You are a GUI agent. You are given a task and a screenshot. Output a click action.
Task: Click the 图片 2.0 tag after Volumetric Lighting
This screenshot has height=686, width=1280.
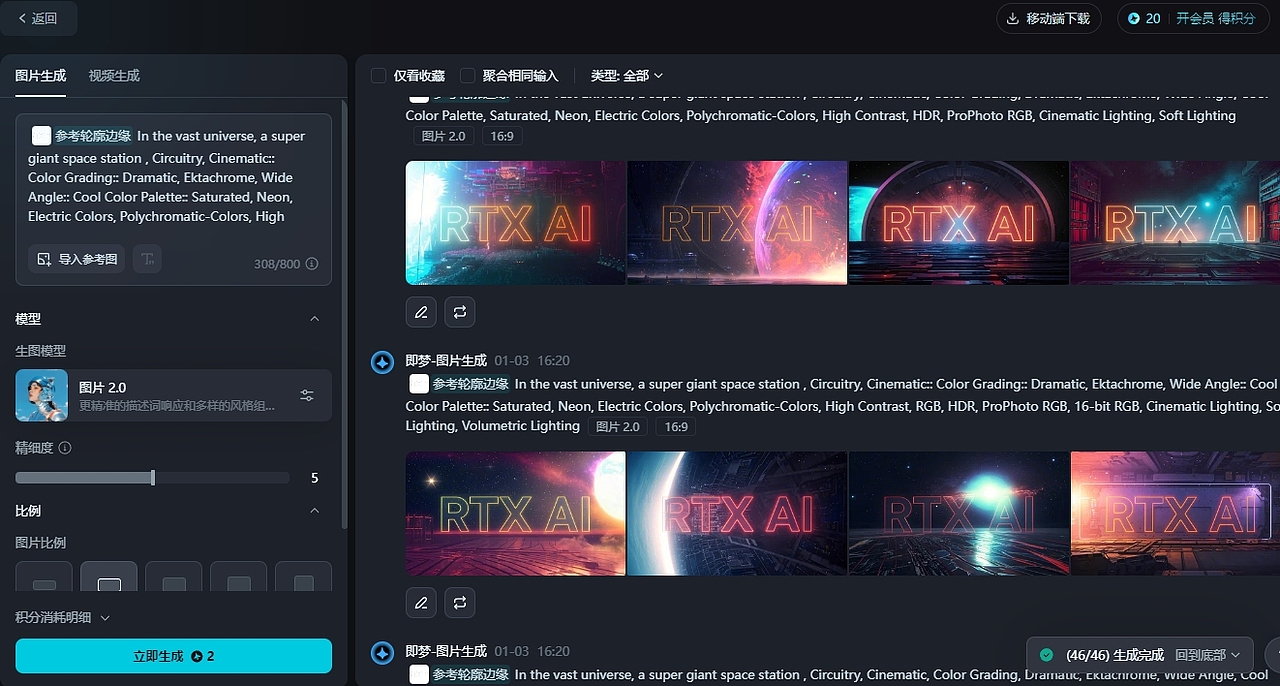(x=616, y=427)
